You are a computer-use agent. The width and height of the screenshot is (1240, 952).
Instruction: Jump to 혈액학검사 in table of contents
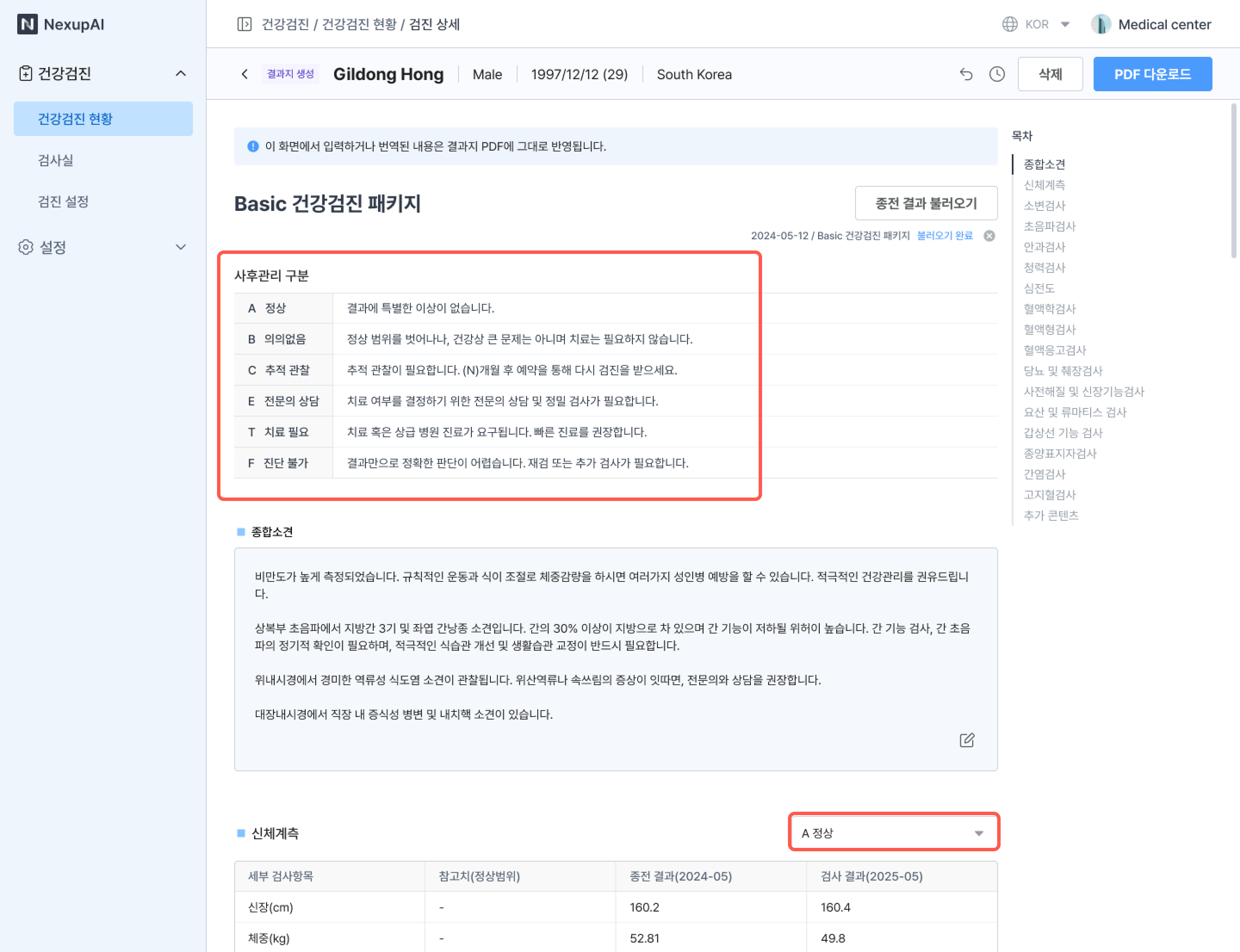point(1049,309)
